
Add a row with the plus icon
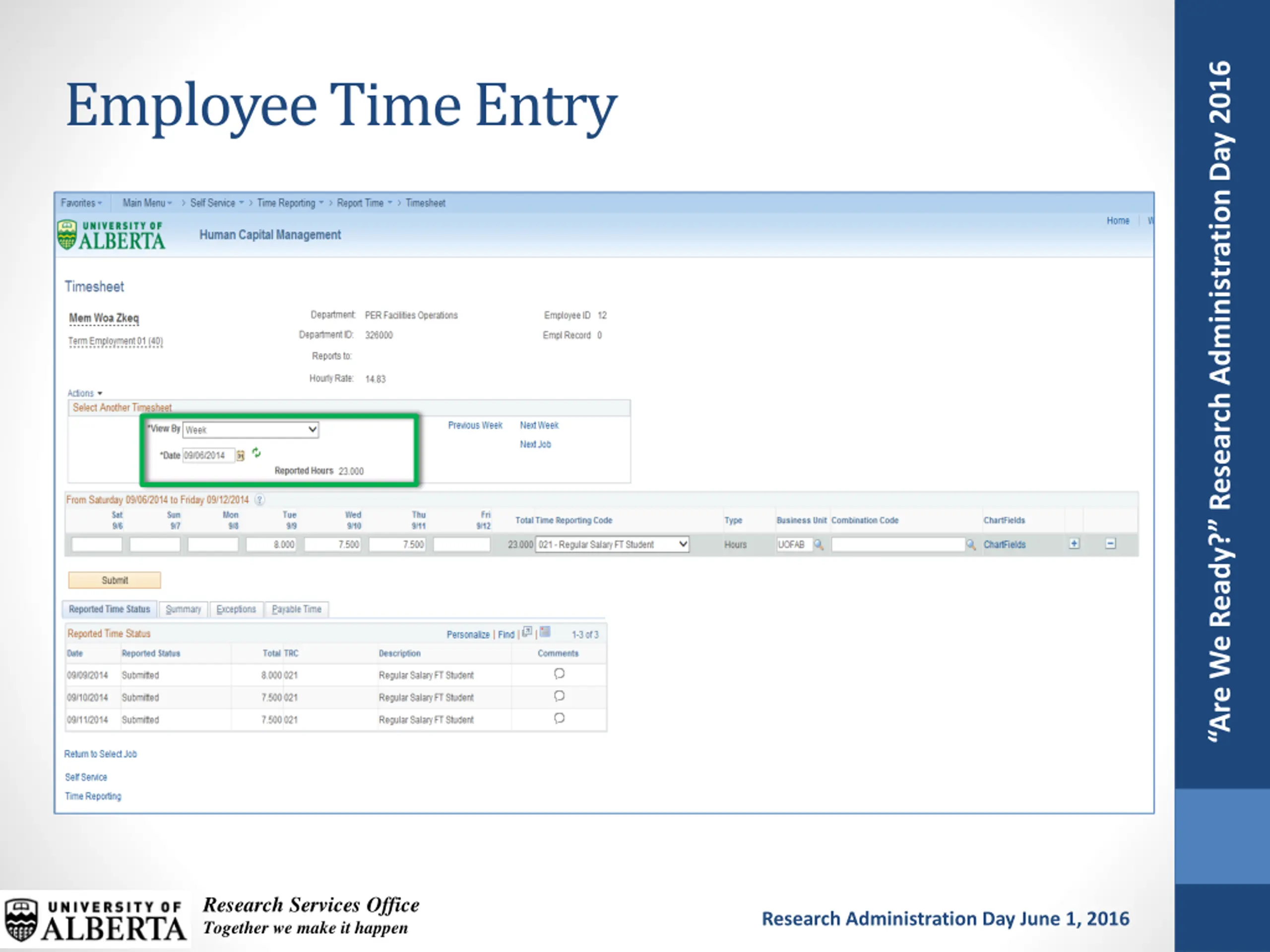(1074, 543)
